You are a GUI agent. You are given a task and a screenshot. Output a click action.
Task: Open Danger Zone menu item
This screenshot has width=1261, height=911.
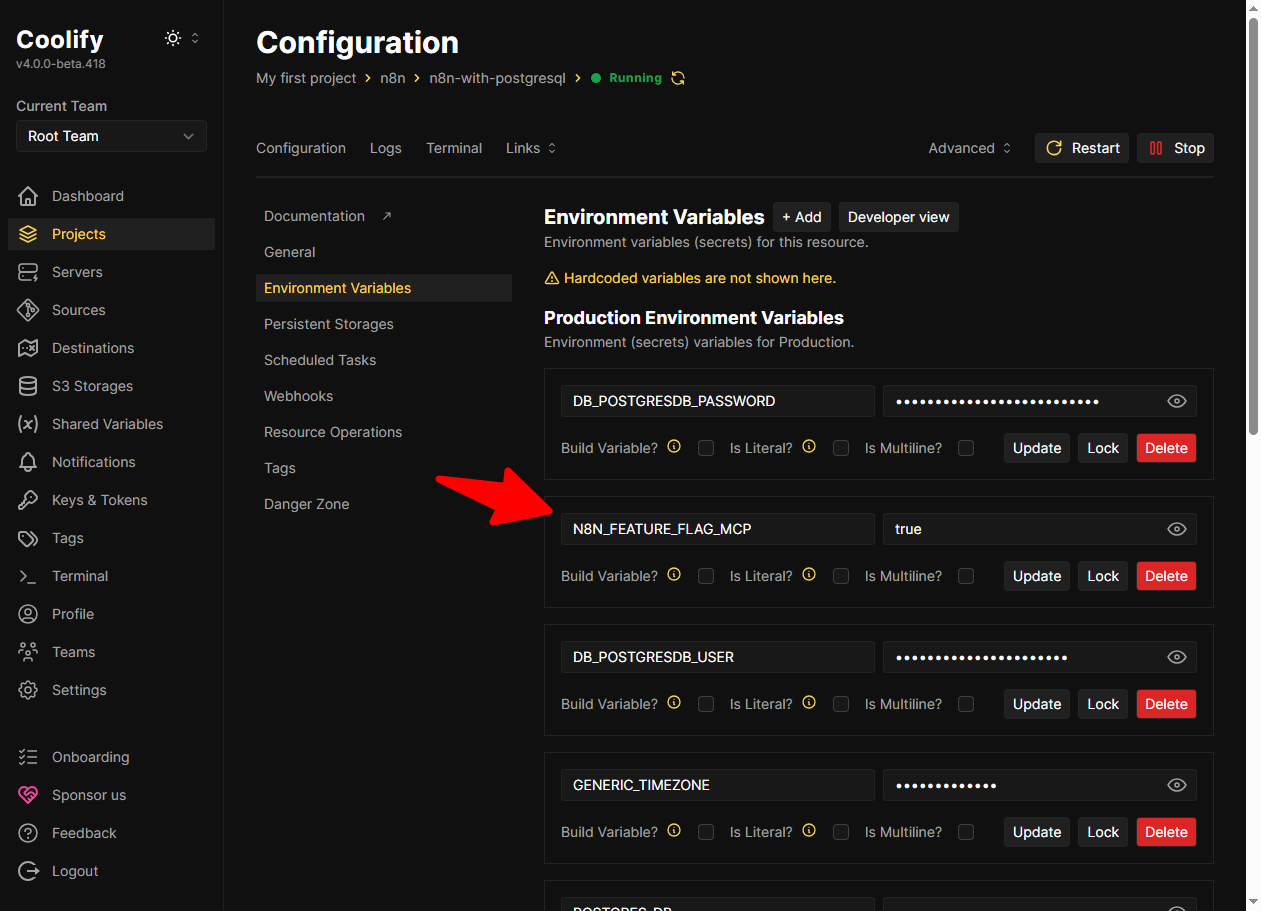384,504
